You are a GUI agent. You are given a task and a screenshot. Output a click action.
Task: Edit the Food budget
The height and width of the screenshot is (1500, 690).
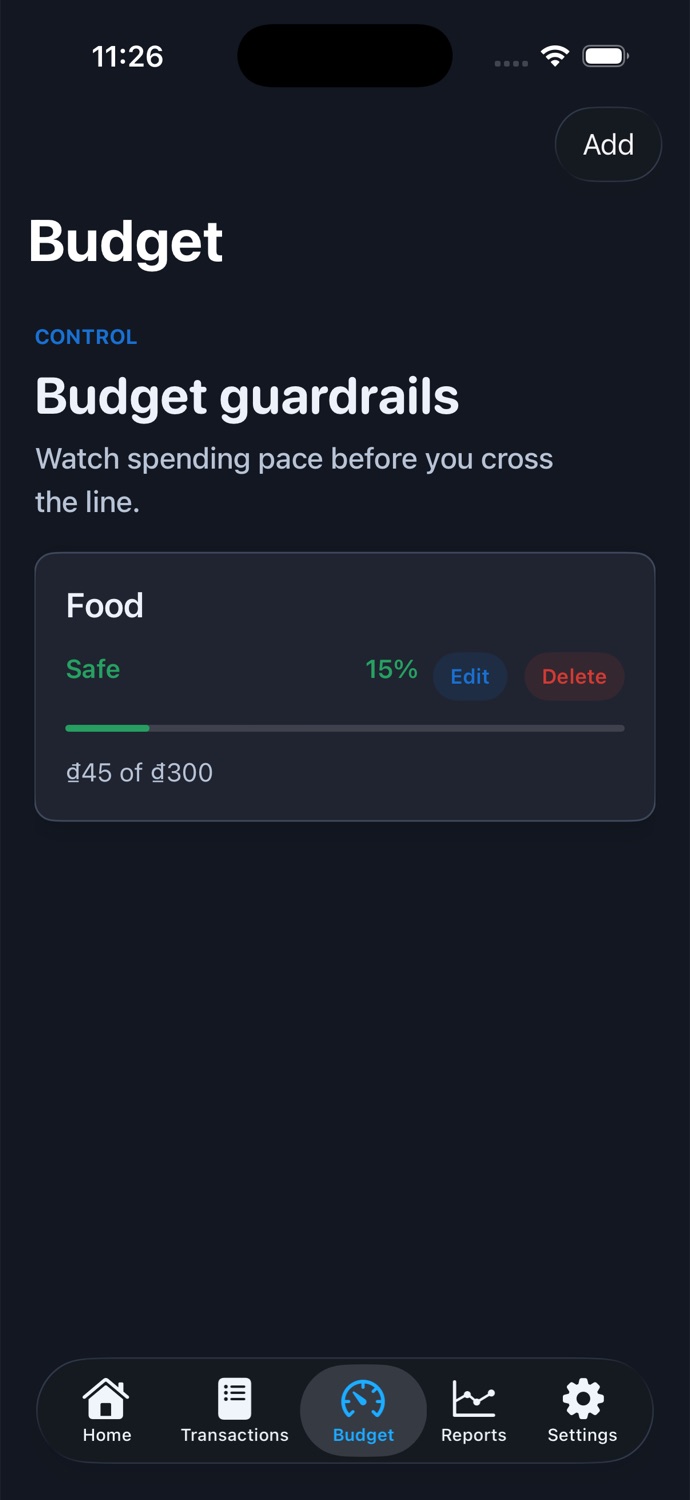coord(470,677)
